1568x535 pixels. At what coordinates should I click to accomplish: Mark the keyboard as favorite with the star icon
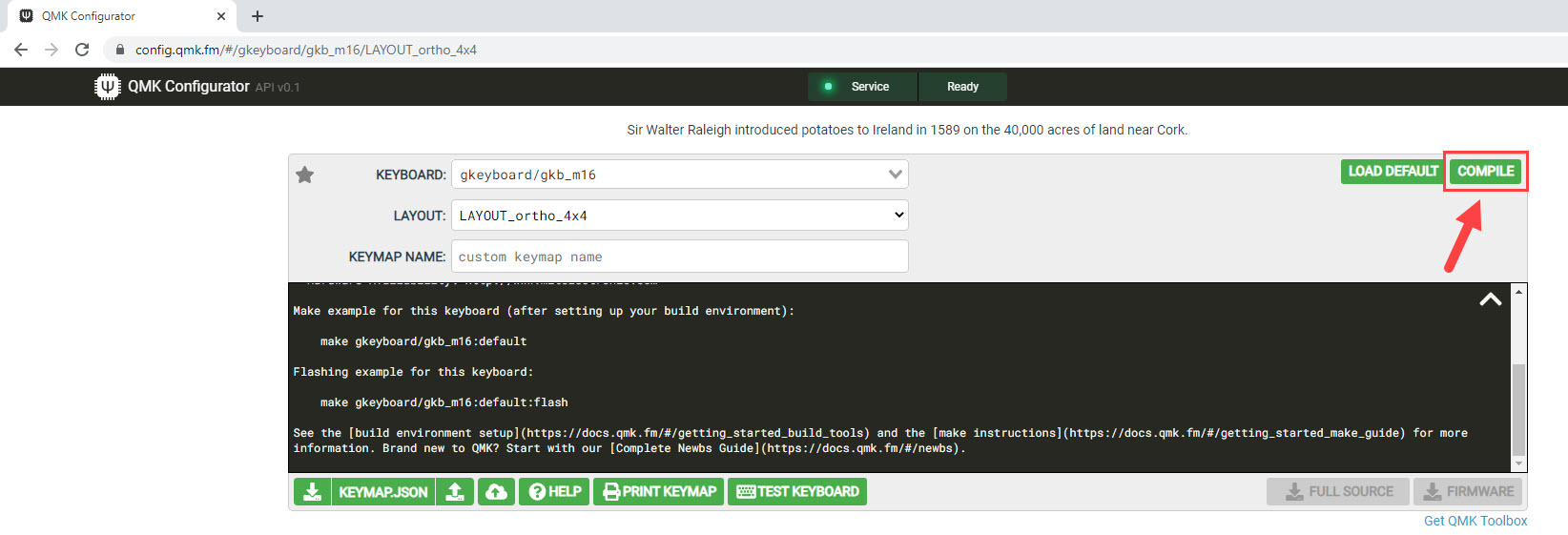(x=305, y=175)
